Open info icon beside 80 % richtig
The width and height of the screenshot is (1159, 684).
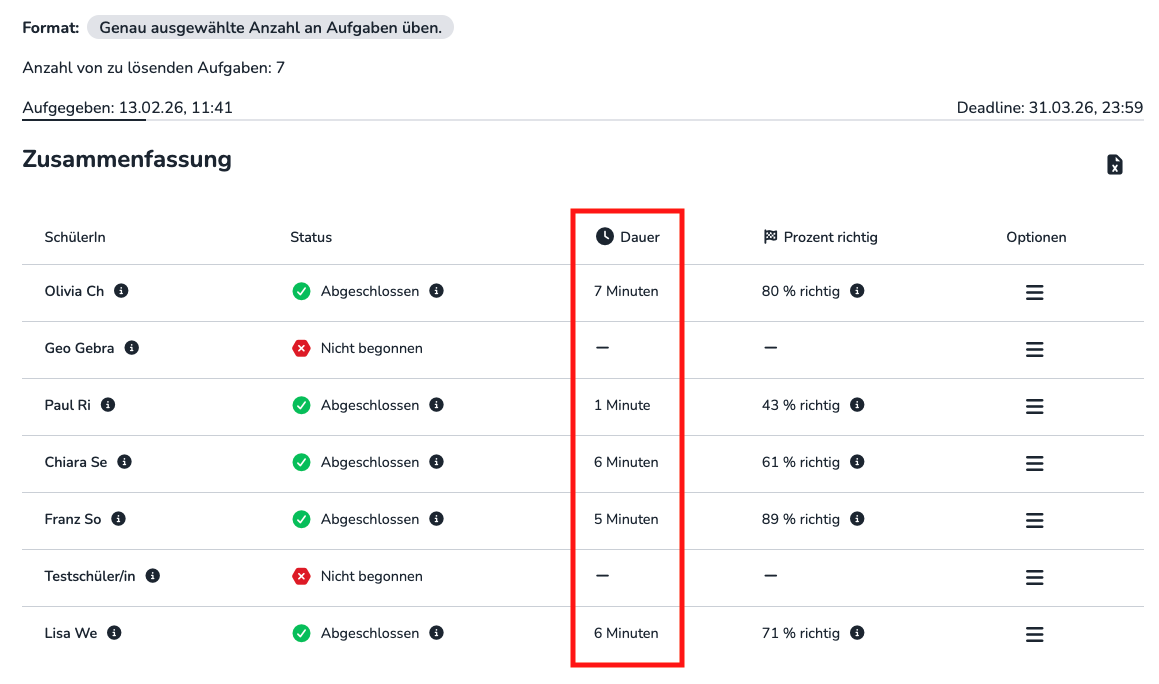point(857,291)
